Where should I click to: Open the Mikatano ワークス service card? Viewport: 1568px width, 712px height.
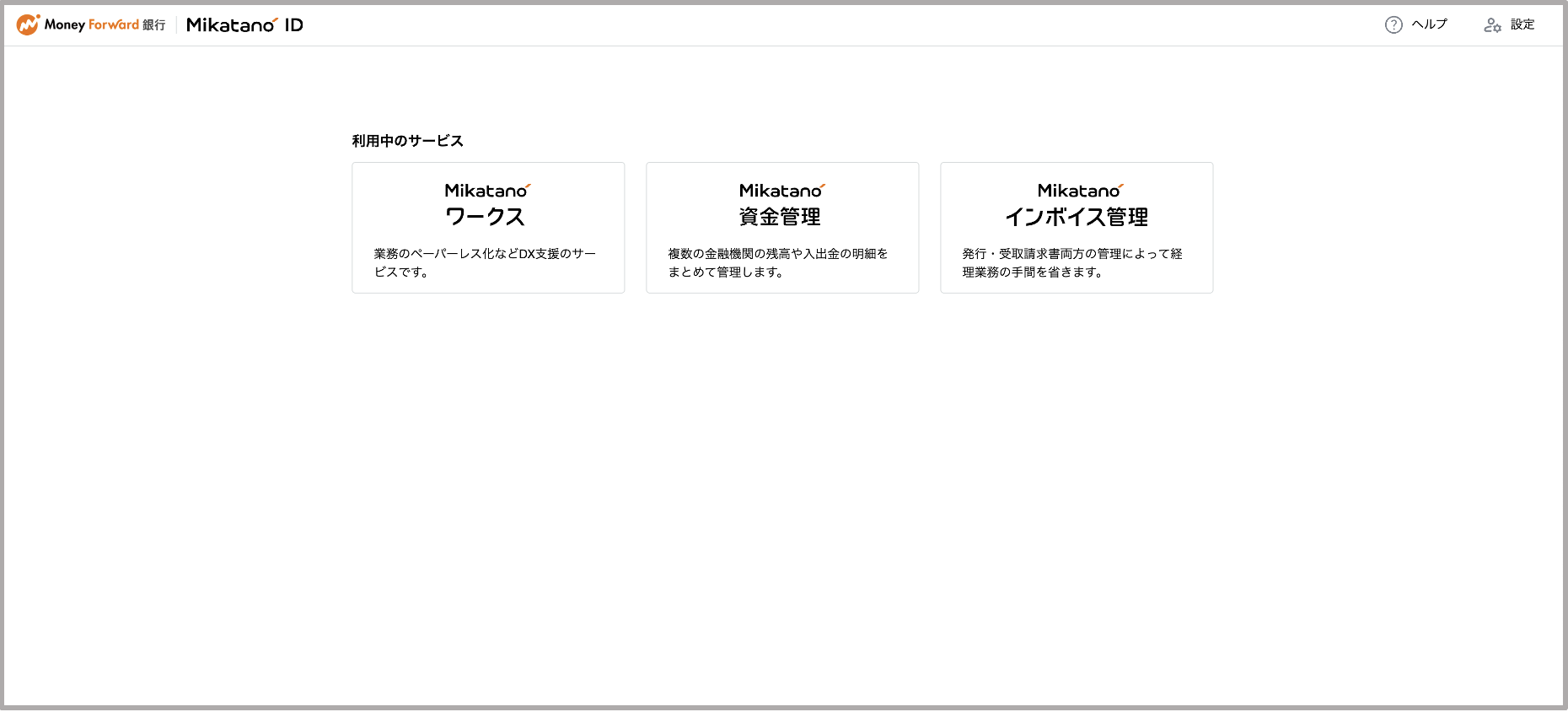click(x=488, y=228)
